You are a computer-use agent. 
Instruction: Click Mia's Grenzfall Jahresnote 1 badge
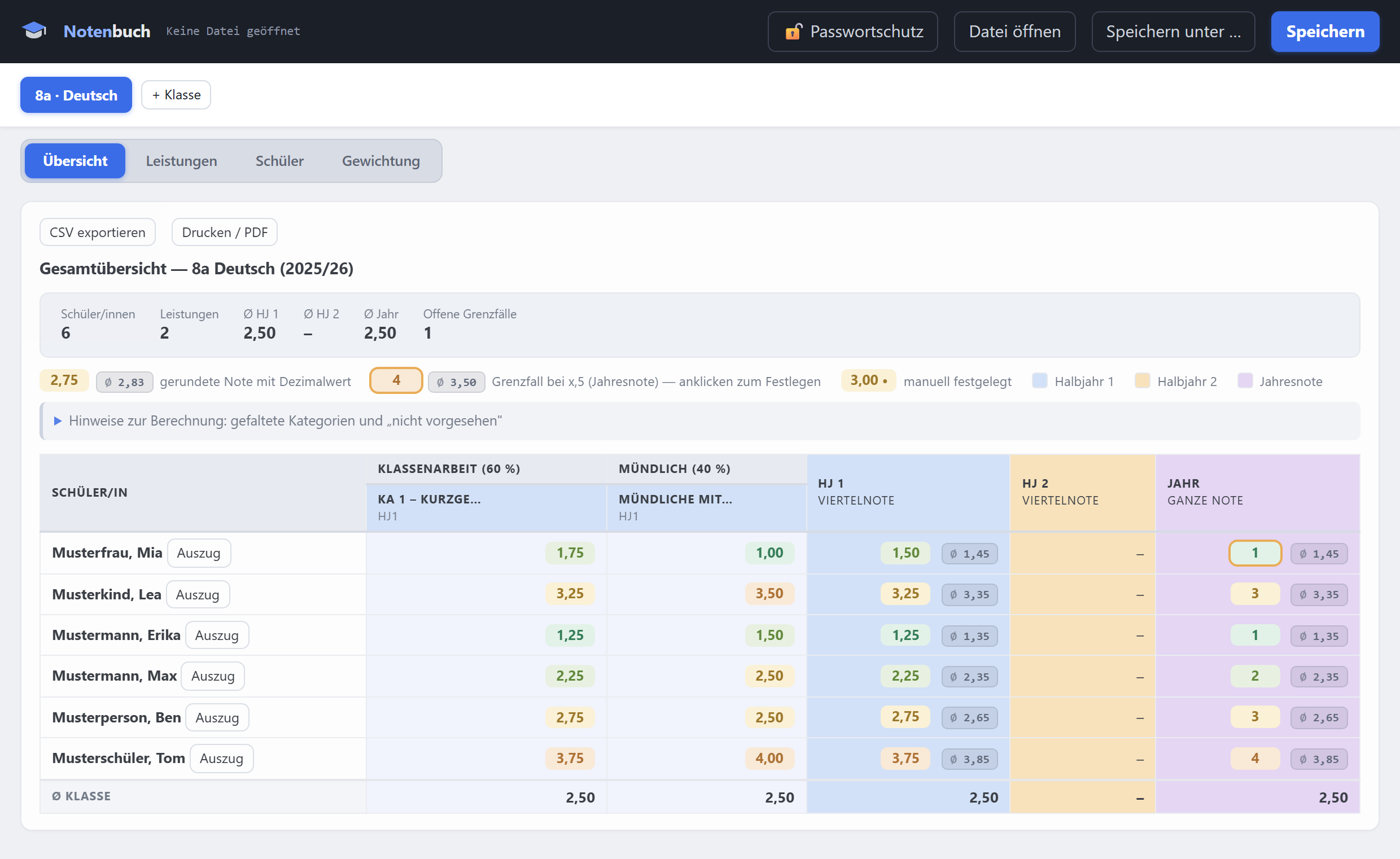(1255, 553)
